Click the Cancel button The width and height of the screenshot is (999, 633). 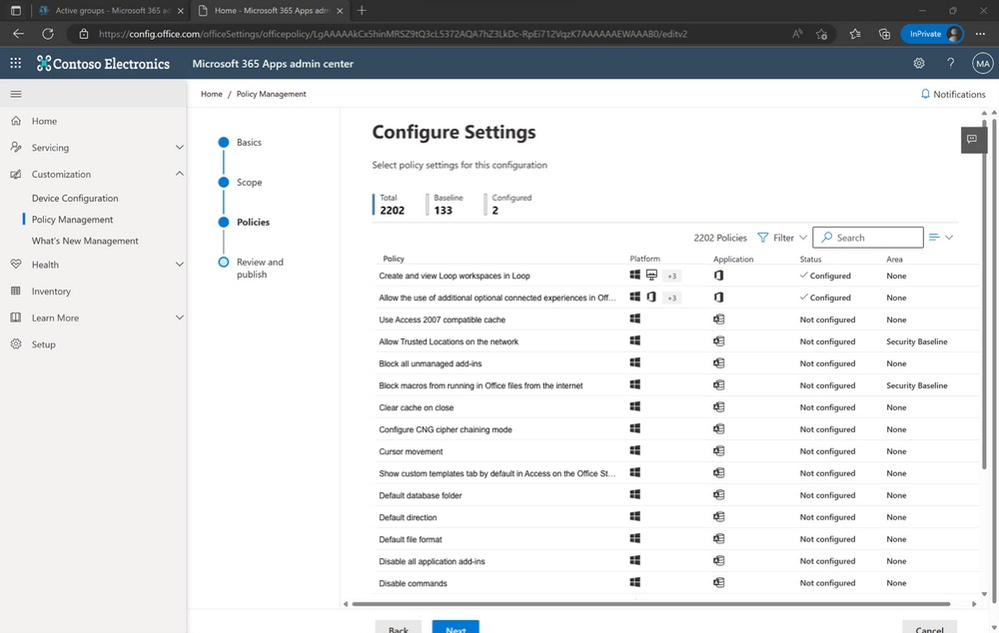coord(929,627)
